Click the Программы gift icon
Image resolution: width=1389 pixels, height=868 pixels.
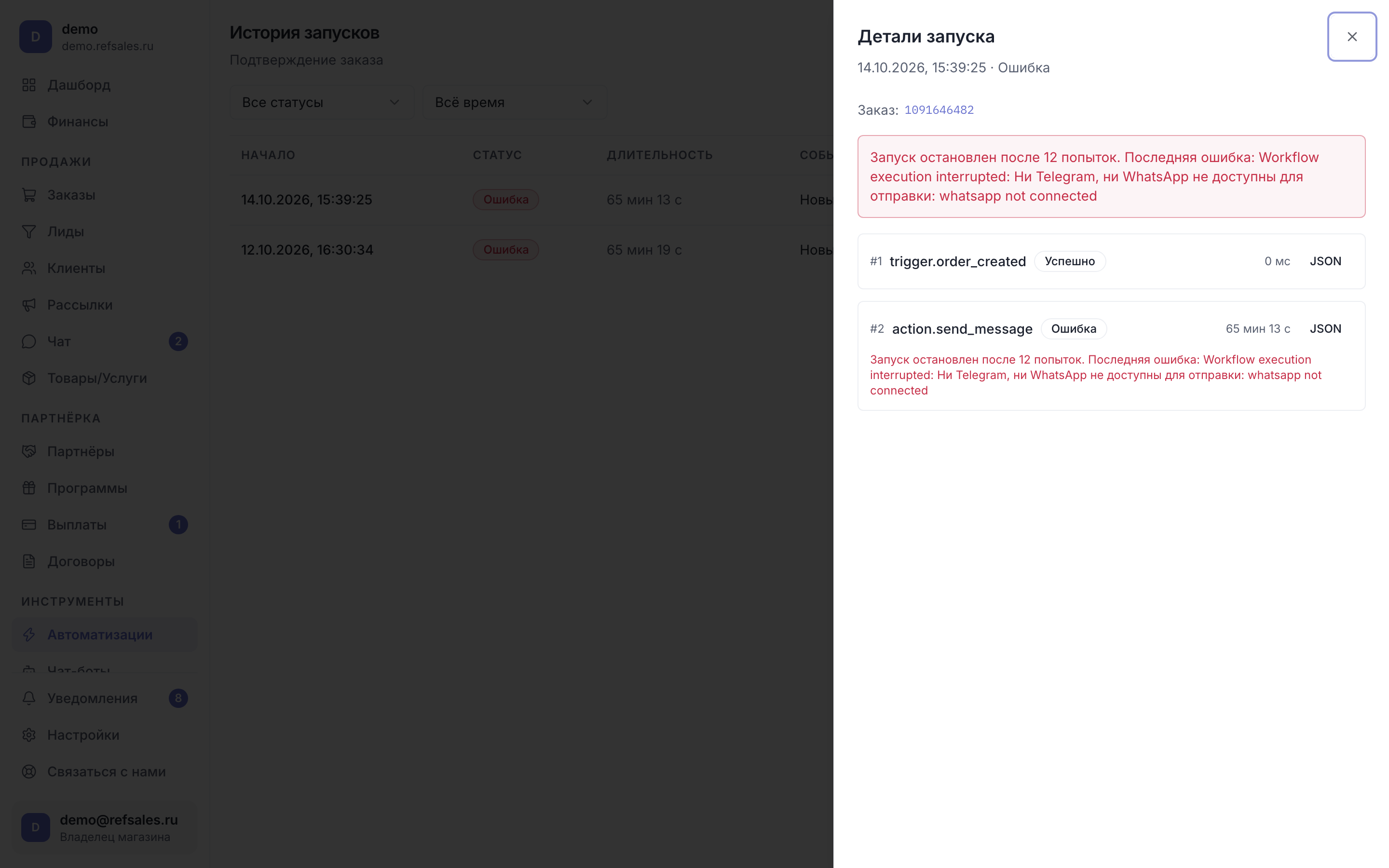(x=29, y=488)
